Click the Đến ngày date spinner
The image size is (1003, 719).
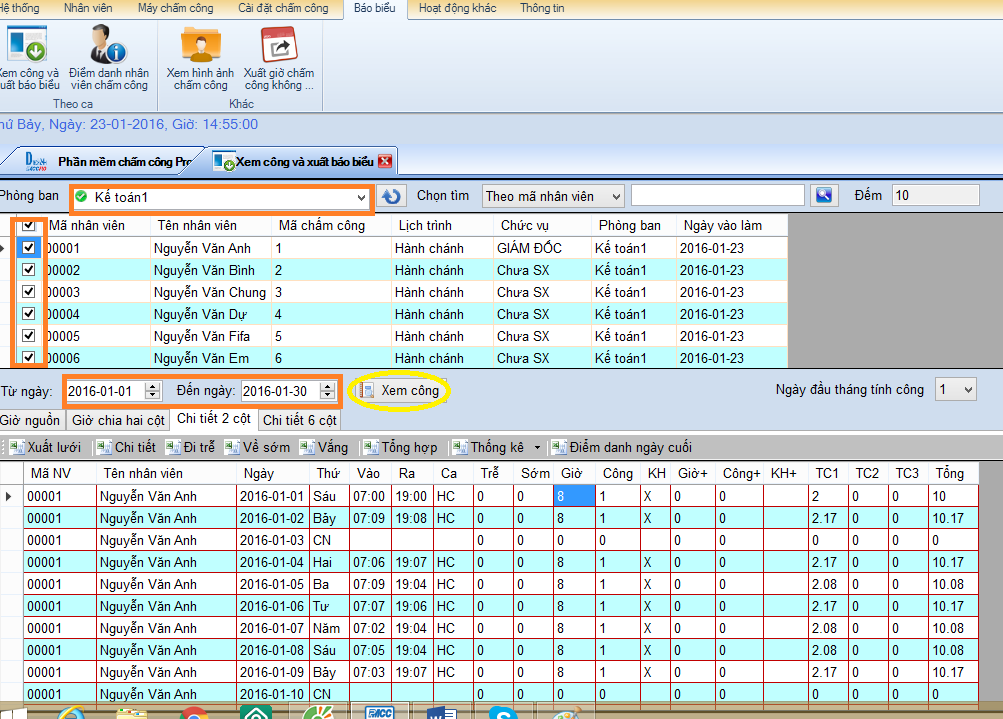tap(328, 391)
